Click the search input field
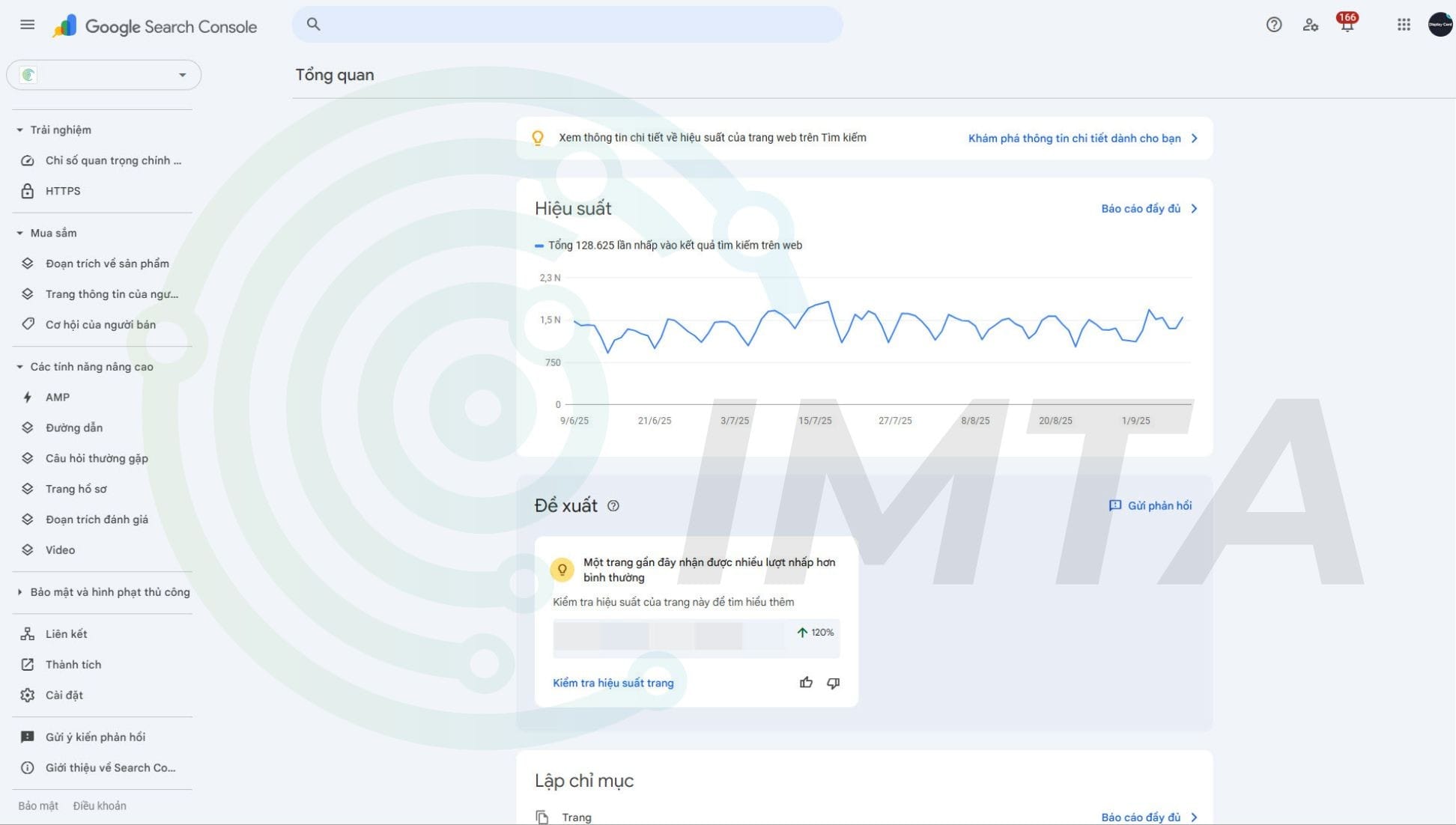Screen dimensions: 1456x825 pos(567,23)
